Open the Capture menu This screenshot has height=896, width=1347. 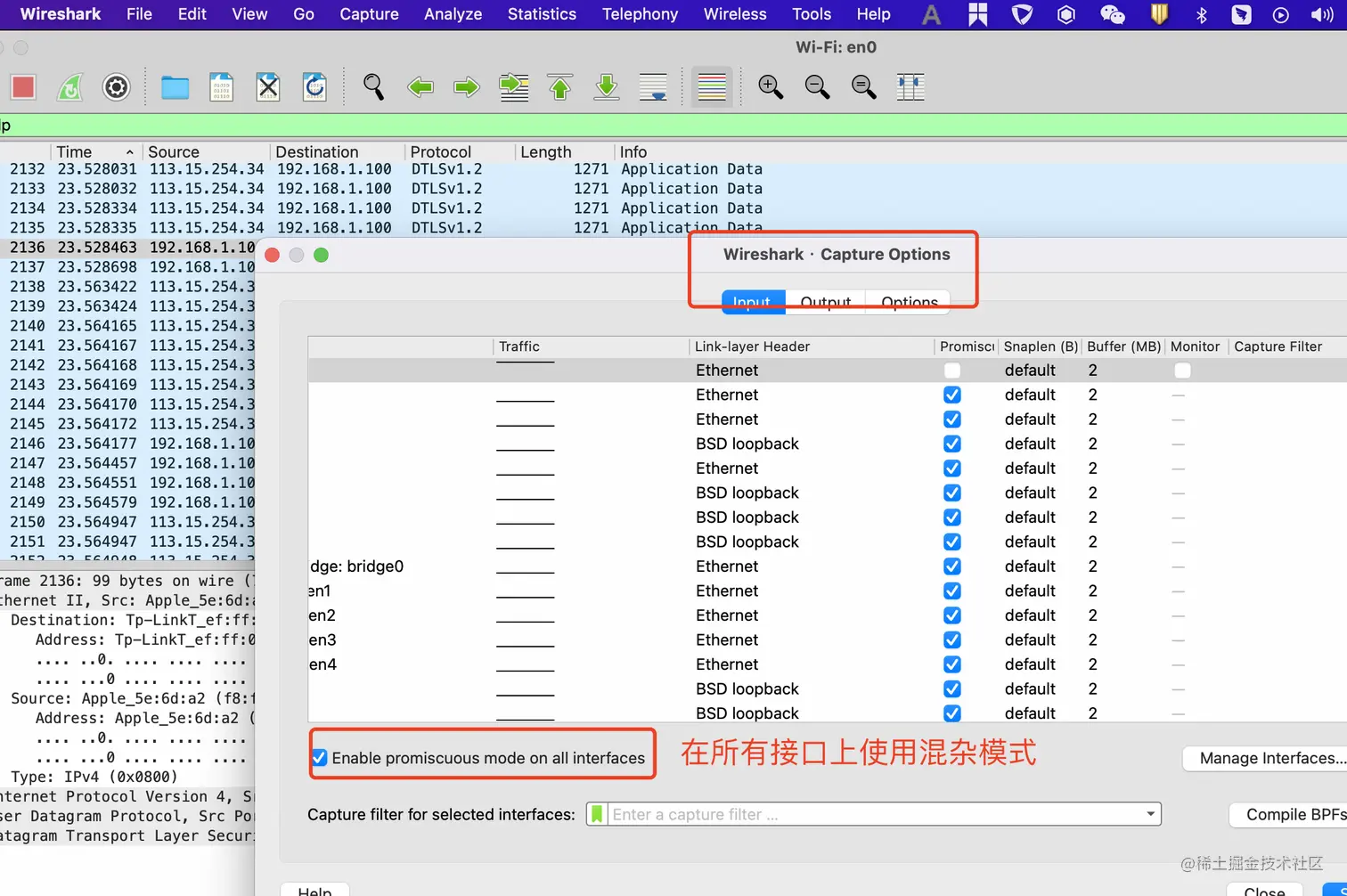[369, 14]
